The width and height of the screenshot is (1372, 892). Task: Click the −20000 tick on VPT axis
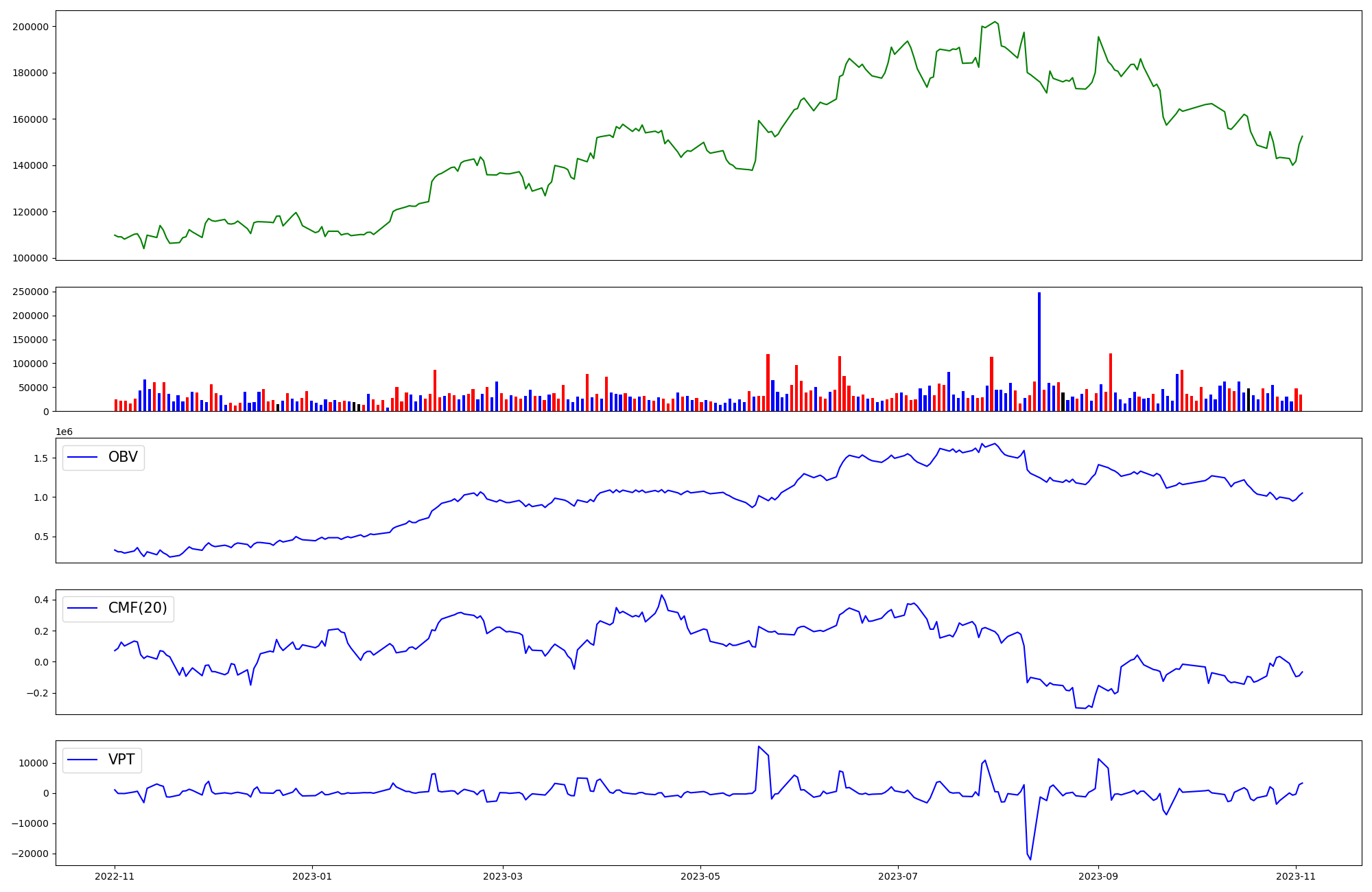coord(30,854)
